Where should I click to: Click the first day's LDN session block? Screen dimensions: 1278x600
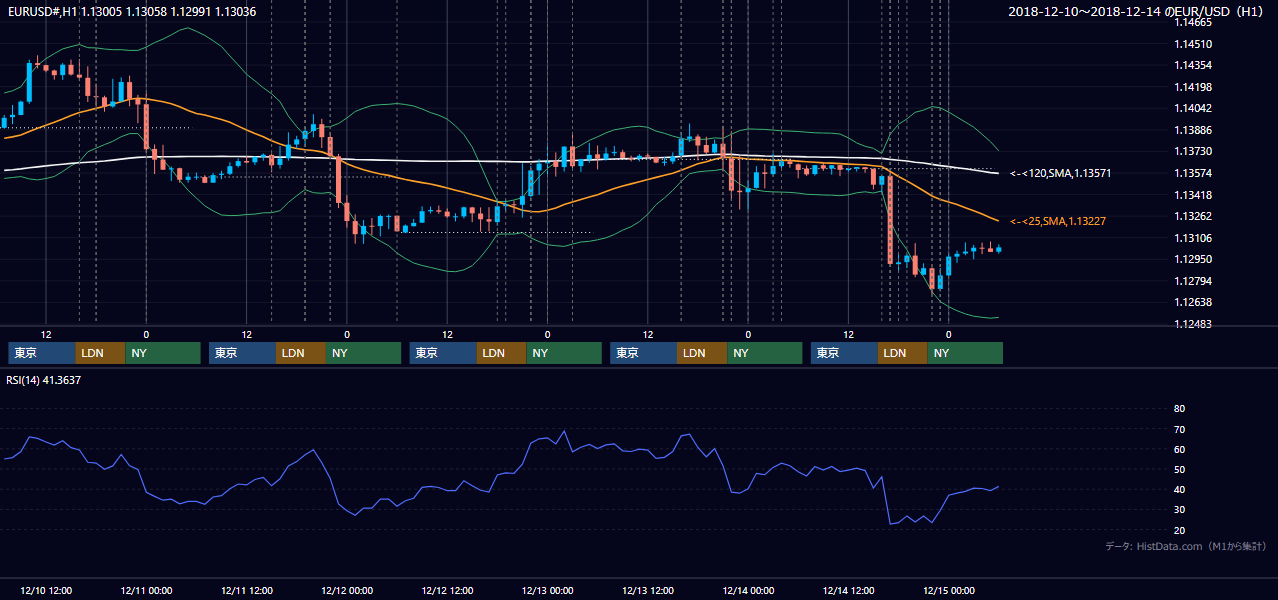pyautogui.click(x=101, y=353)
